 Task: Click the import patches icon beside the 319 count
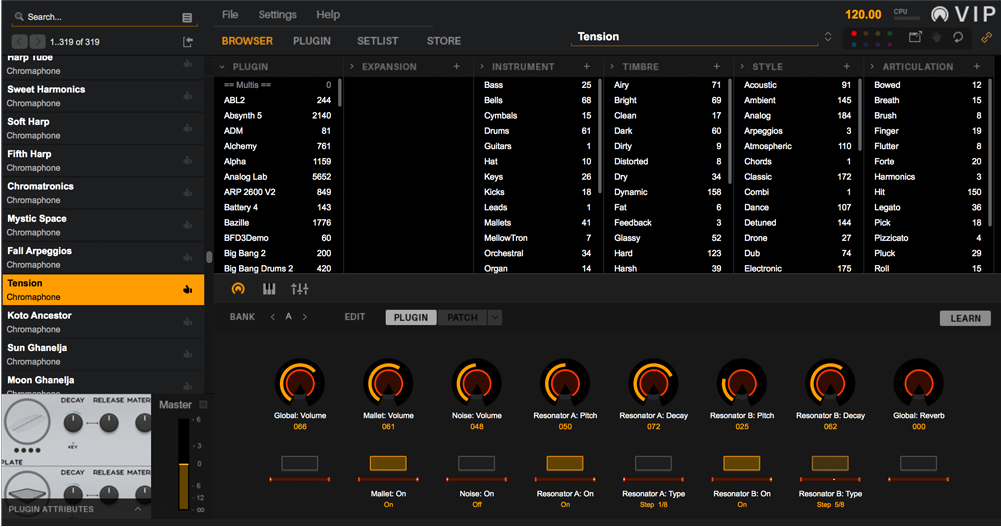point(188,42)
